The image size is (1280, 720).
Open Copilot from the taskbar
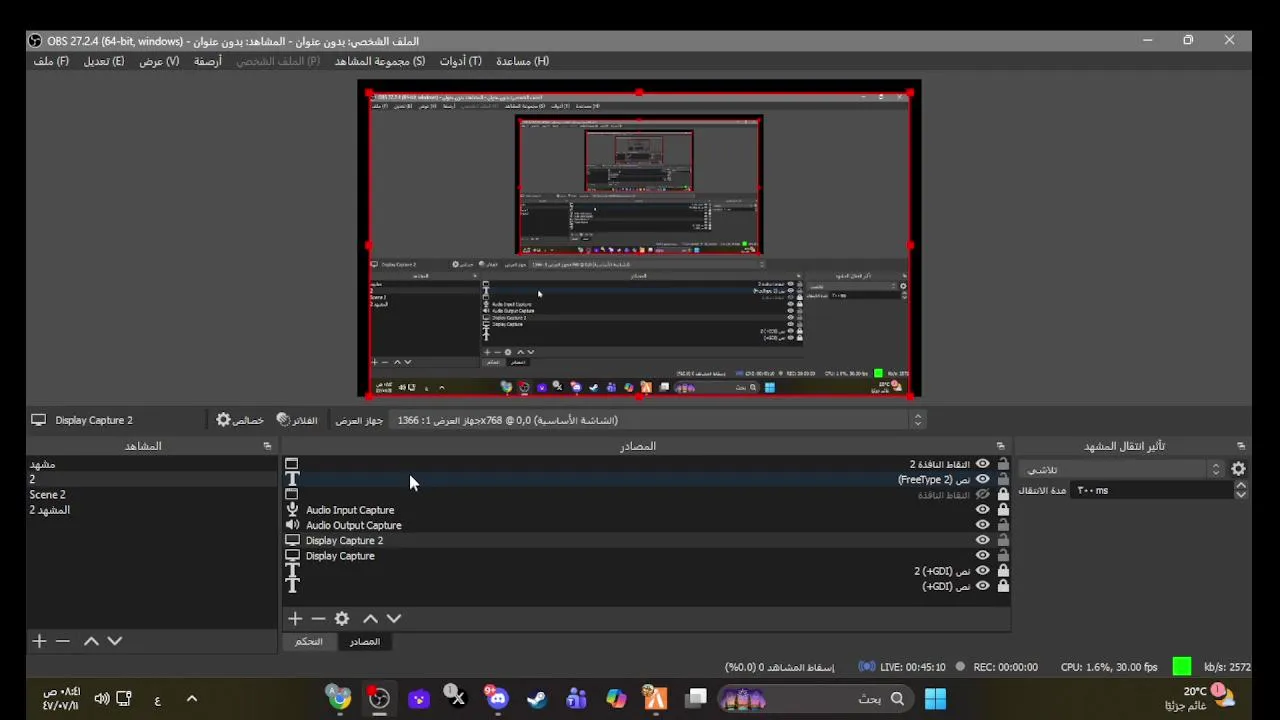[616, 698]
